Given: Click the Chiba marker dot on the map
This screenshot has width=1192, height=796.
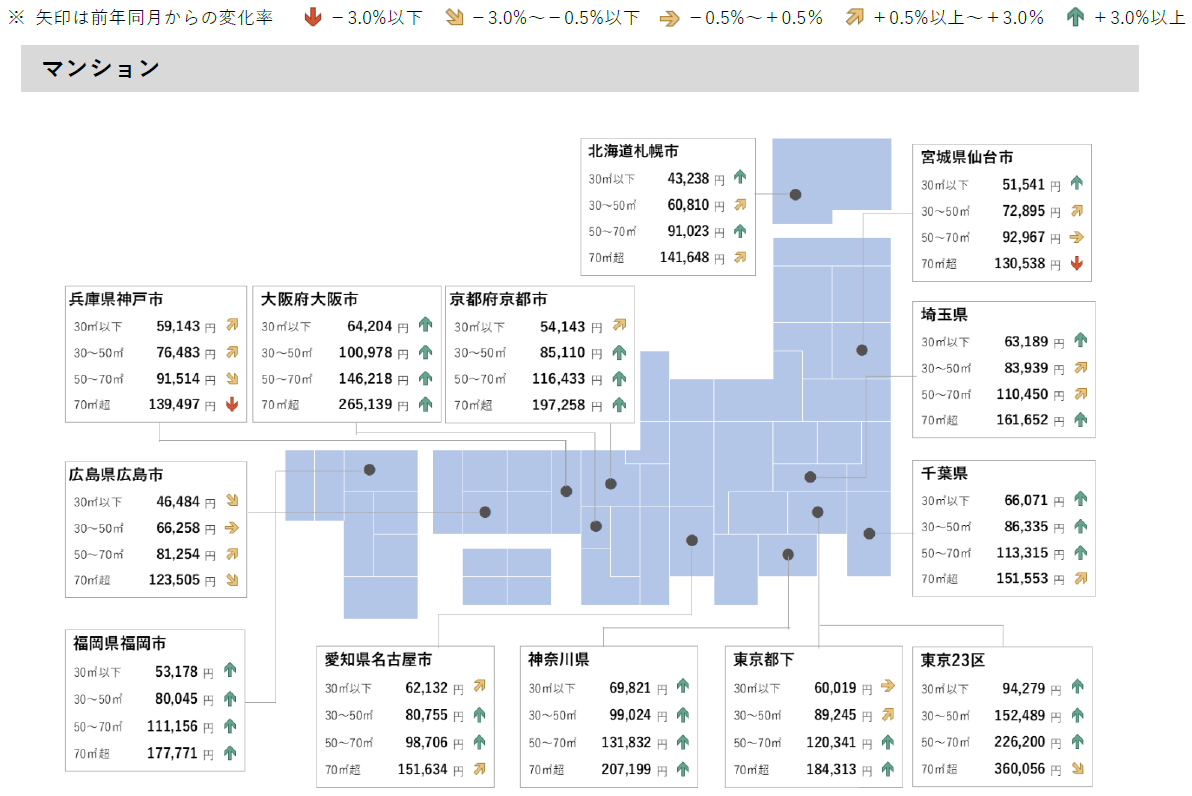Looking at the screenshot, I should [869, 533].
